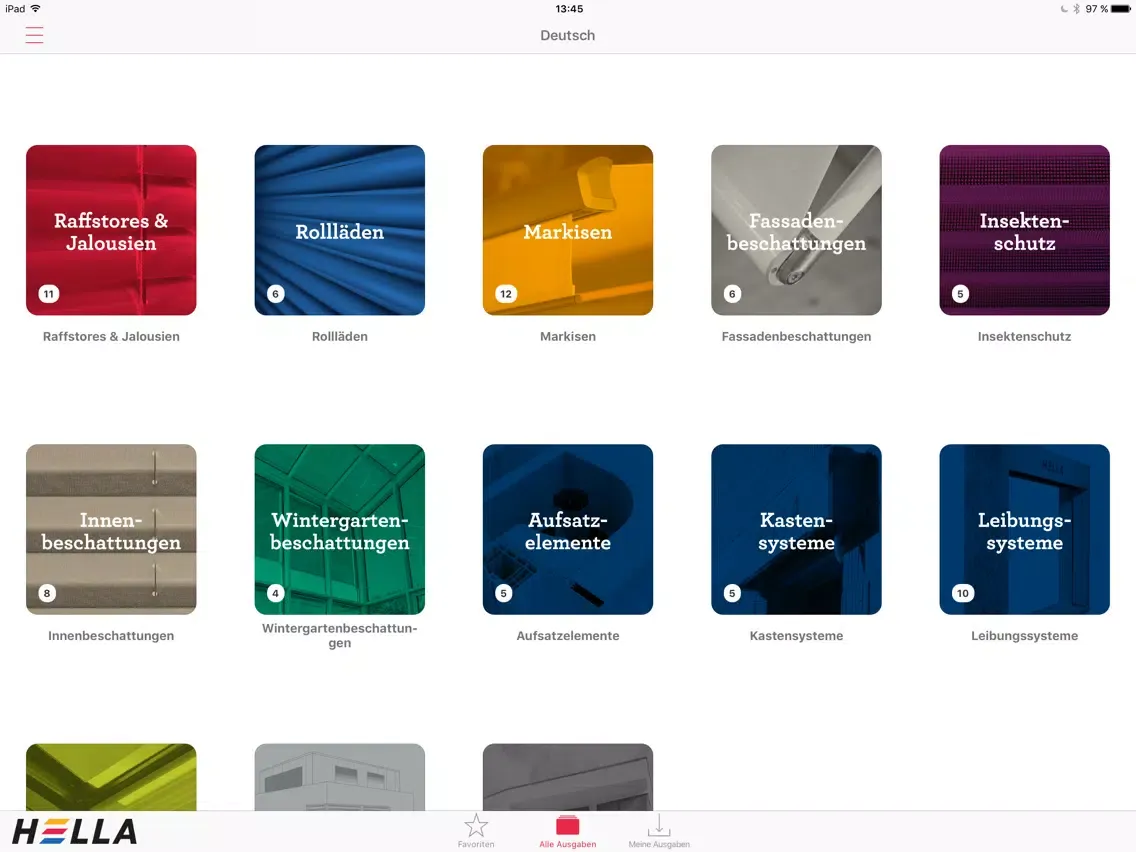Open the yellow-green partially visible tile
Viewport: 1136px width, 852px height.
[111, 777]
